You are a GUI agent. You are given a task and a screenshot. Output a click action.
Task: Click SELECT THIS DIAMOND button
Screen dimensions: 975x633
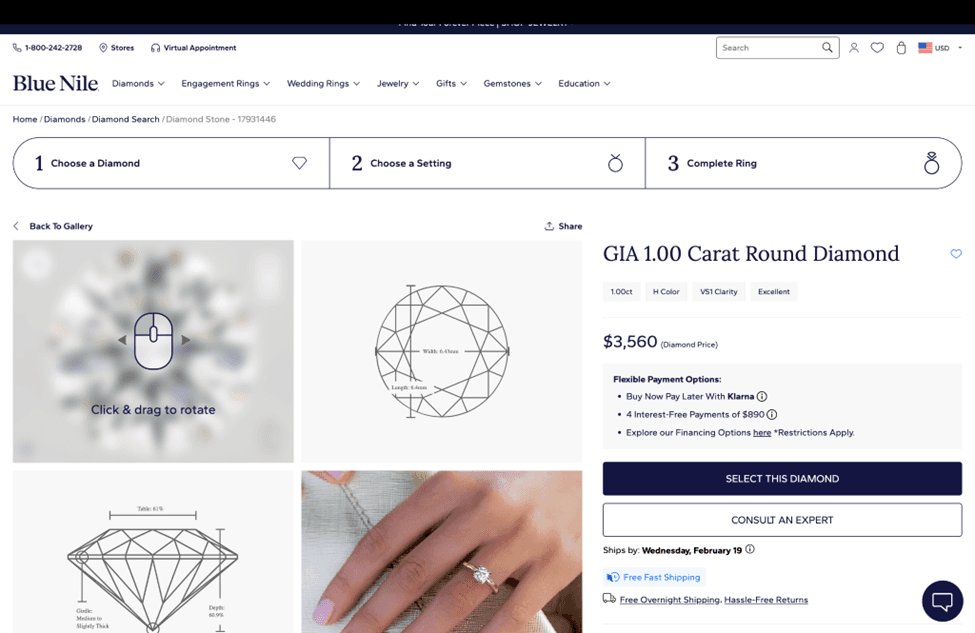pyautogui.click(x=782, y=479)
